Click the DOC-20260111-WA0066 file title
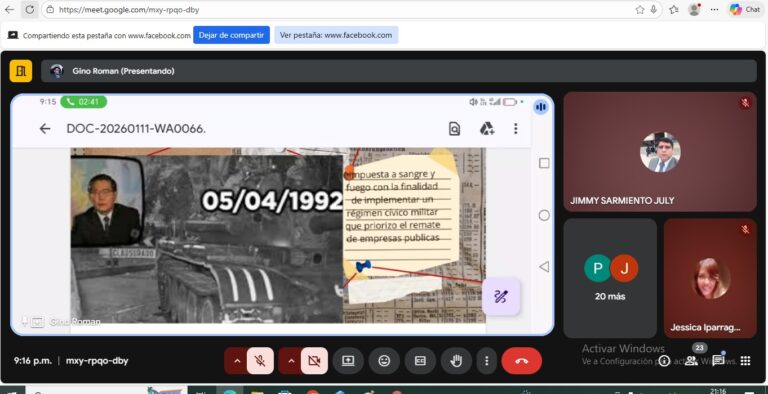 [136, 129]
